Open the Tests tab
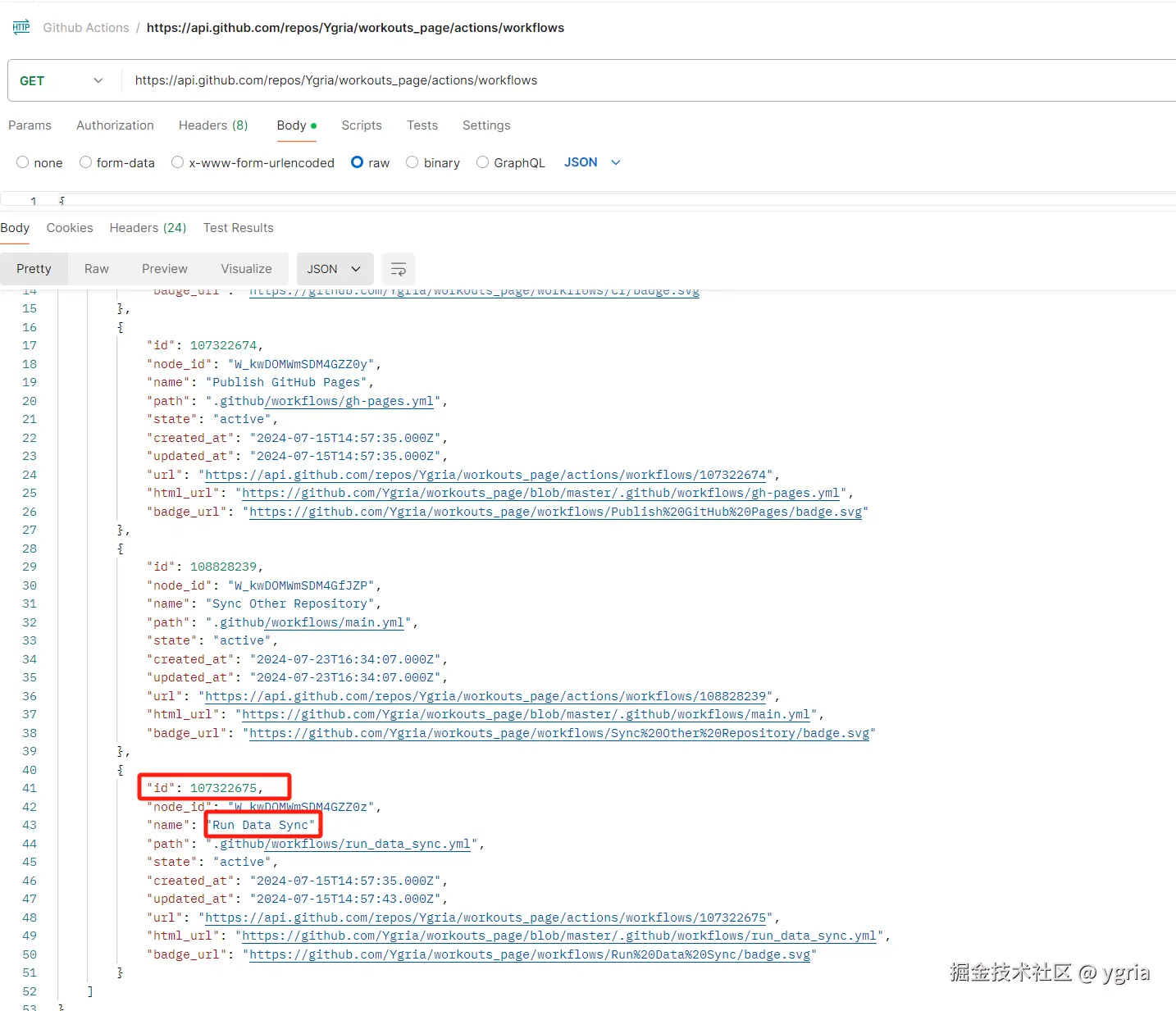Image resolution: width=1176 pixels, height=1011 pixels. (x=422, y=125)
